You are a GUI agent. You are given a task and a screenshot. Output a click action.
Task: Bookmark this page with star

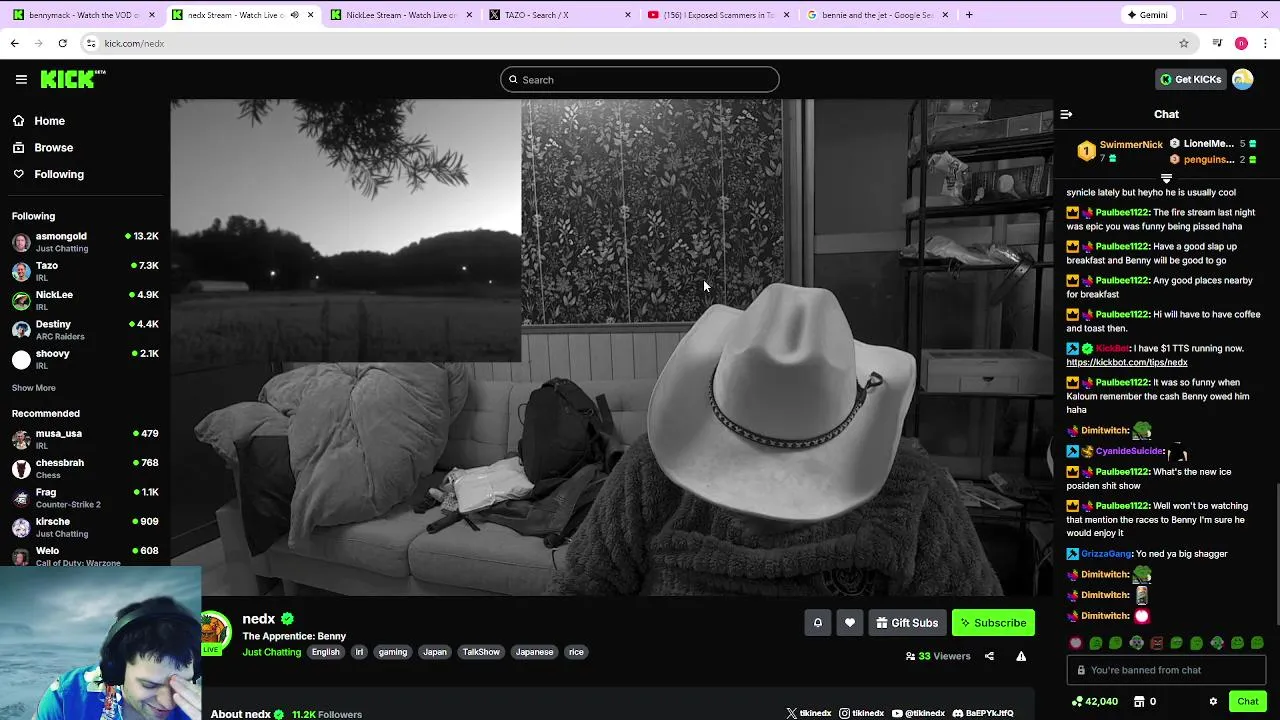(1184, 43)
